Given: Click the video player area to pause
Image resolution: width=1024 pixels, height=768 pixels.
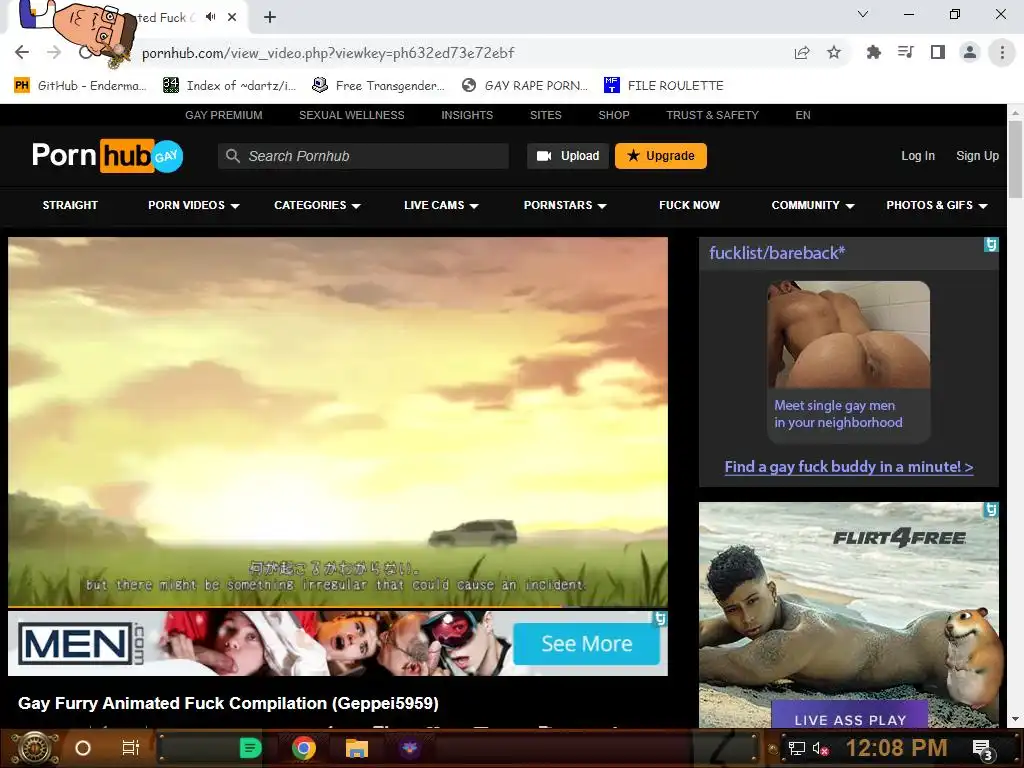Looking at the screenshot, I should (x=338, y=421).
